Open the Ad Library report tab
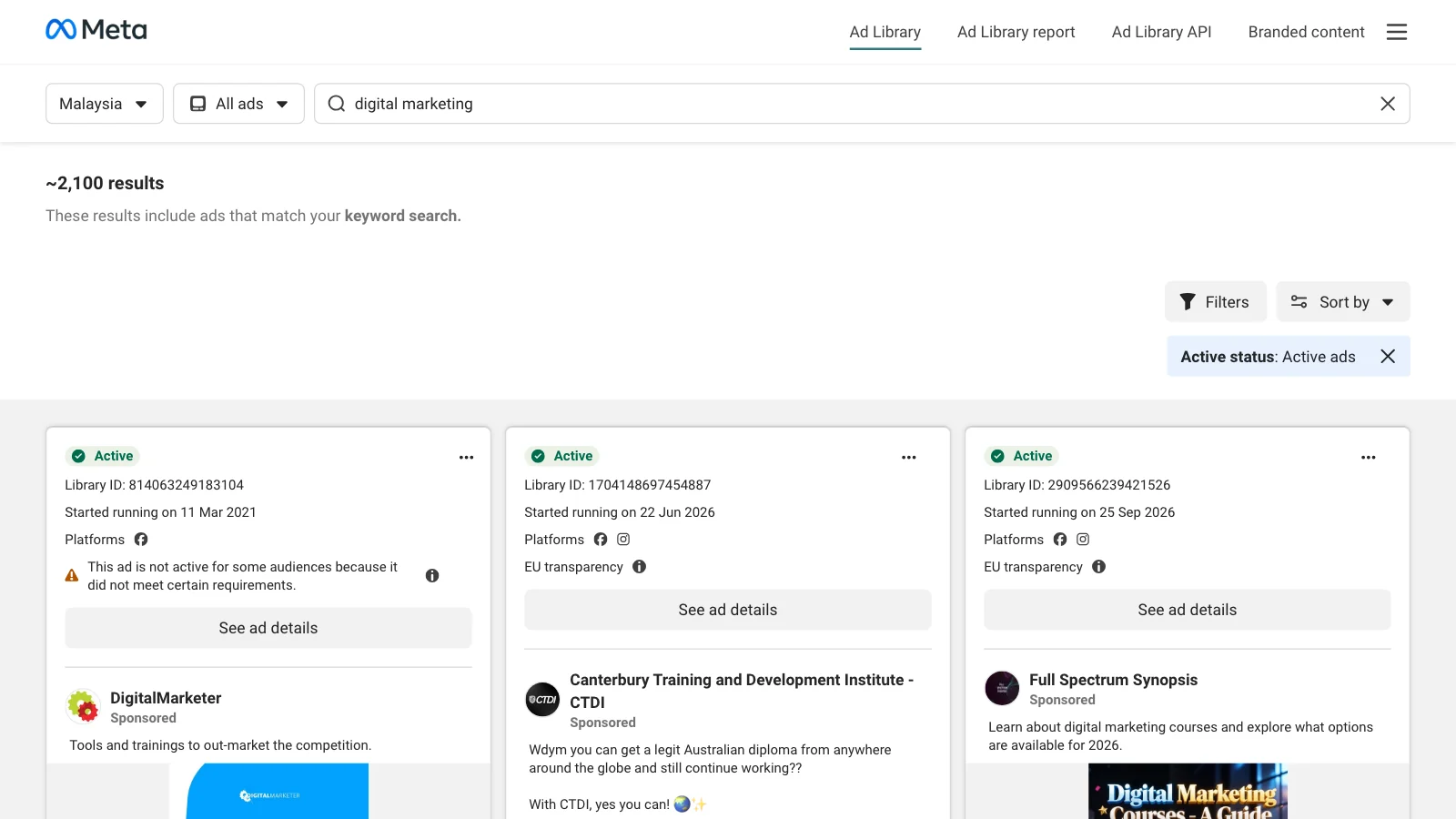 pos(1016,32)
